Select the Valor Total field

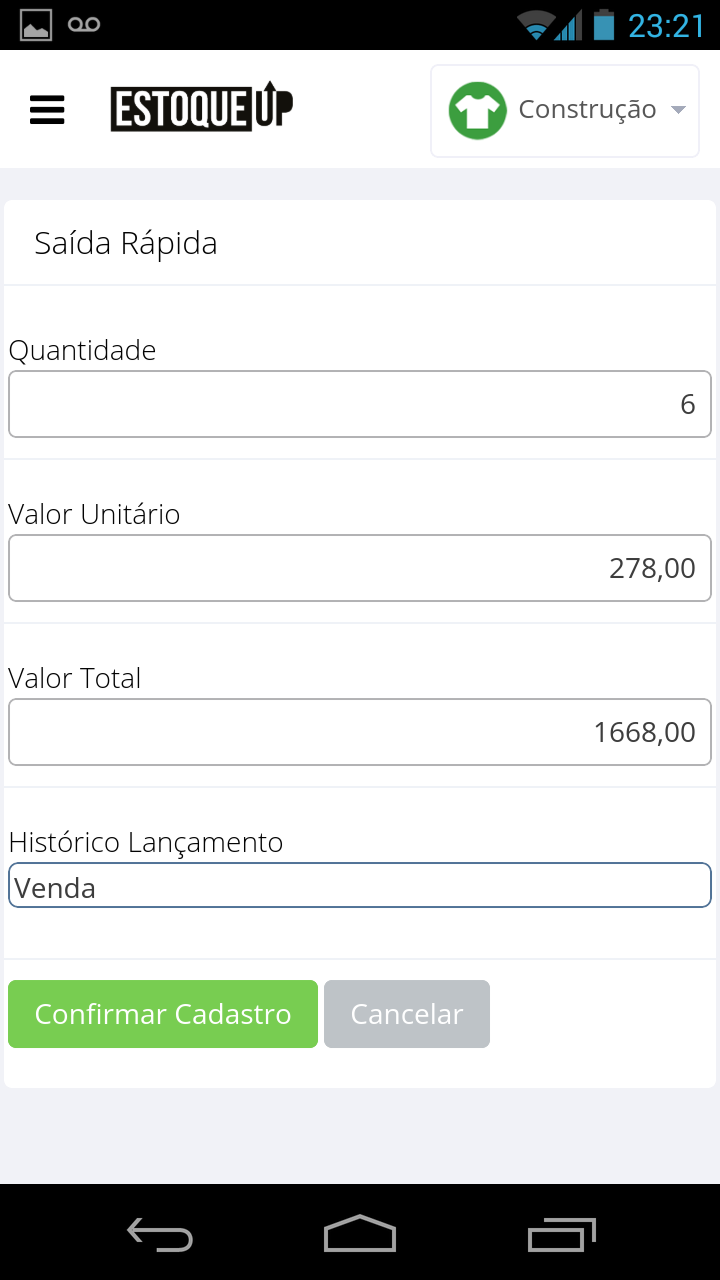tap(360, 732)
